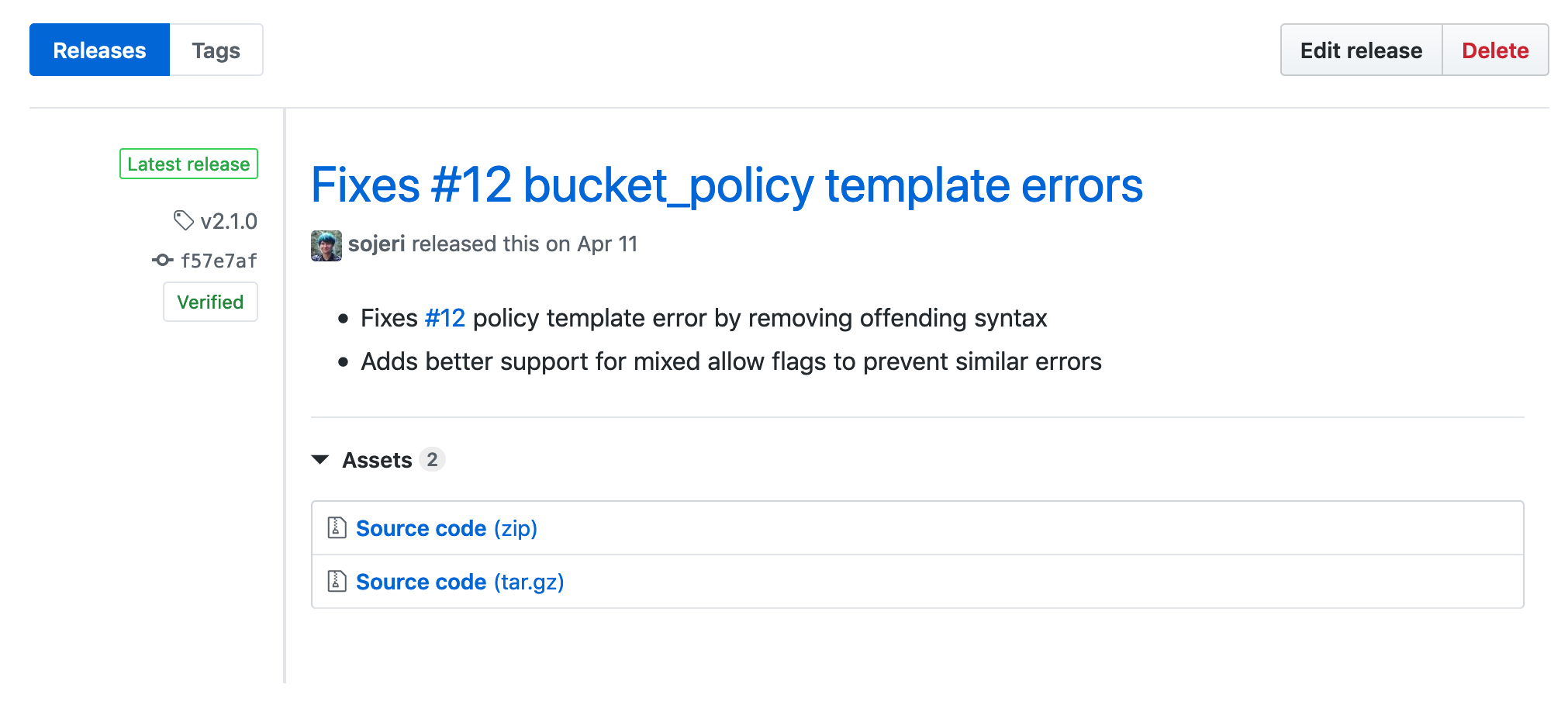
Task: Expand the Assets list heading
Action: (377, 459)
